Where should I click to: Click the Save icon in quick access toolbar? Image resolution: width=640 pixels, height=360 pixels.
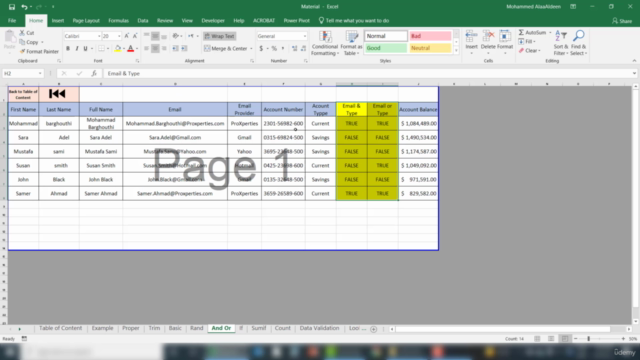pyautogui.click(x=12, y=7)
